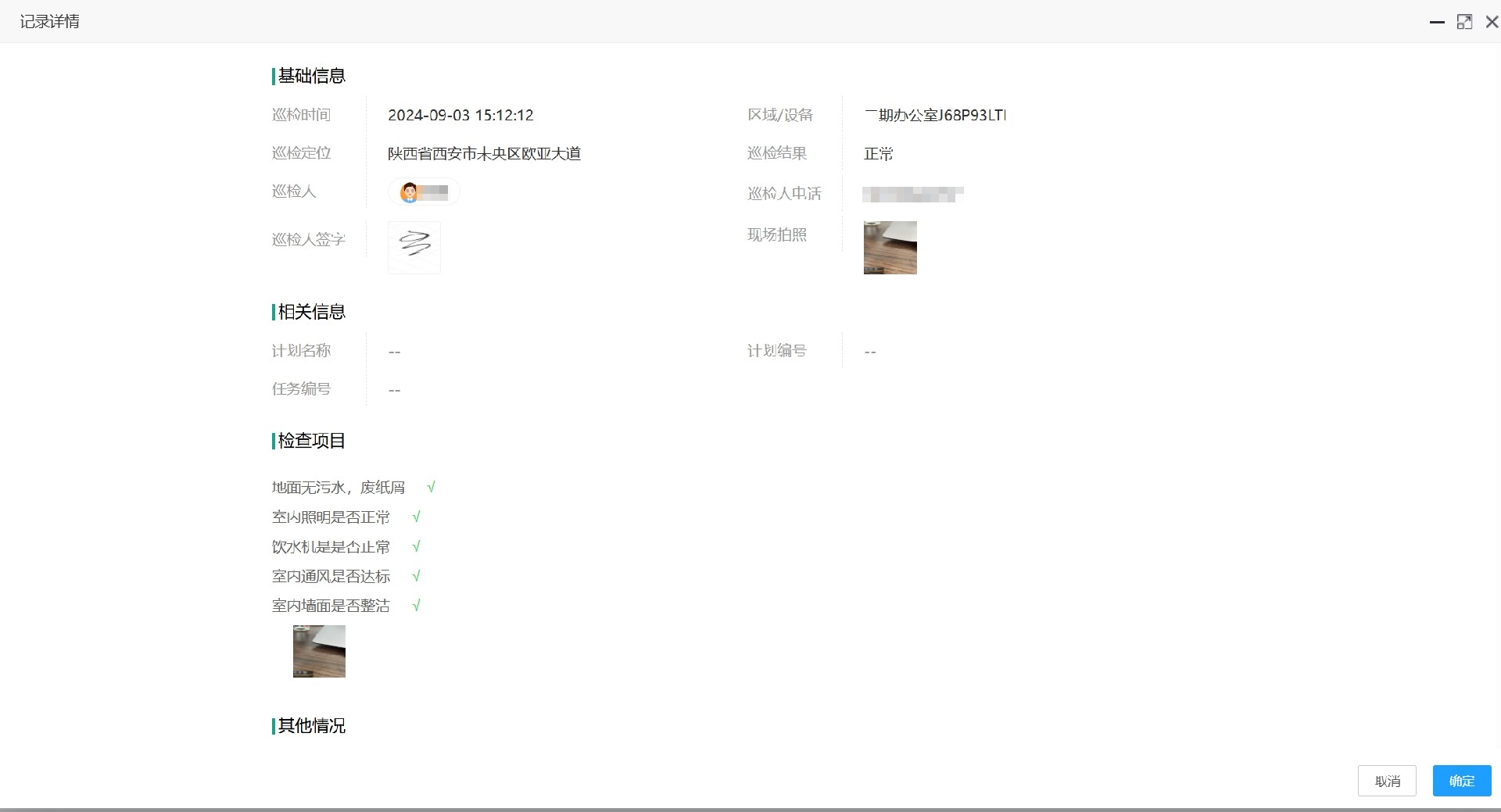Click the inspector avatar next to 巡检人
Screen dimensions: 1501x812
point(410,191)
